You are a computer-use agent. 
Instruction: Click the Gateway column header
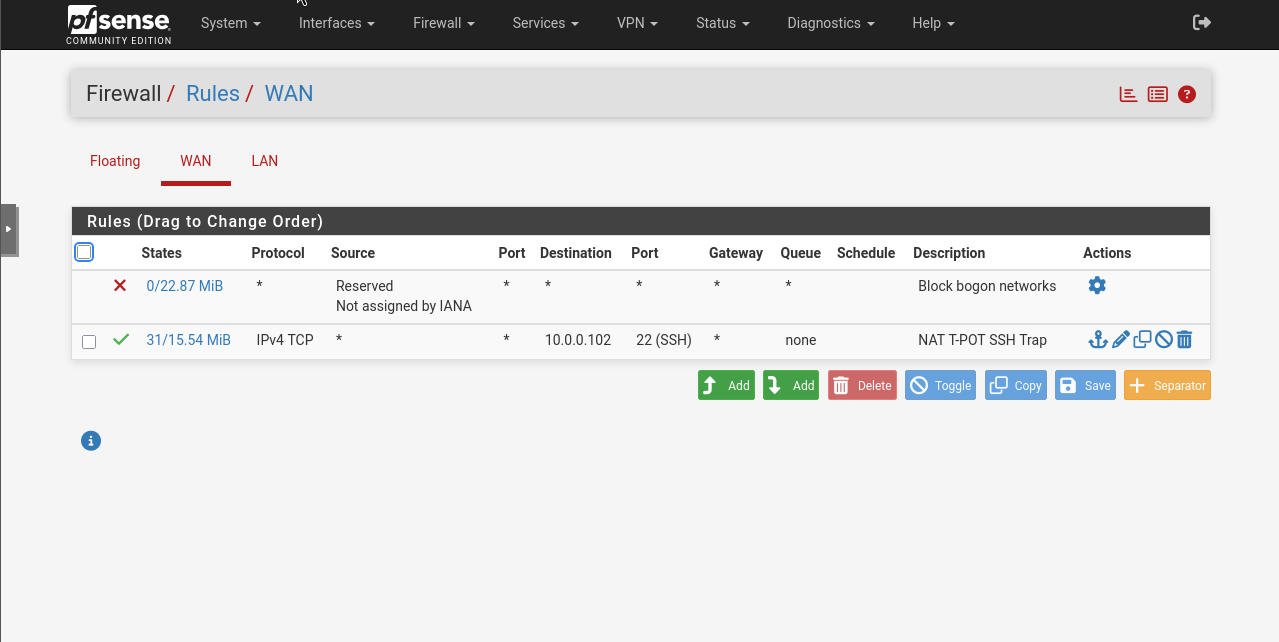[x=736, y=253]
